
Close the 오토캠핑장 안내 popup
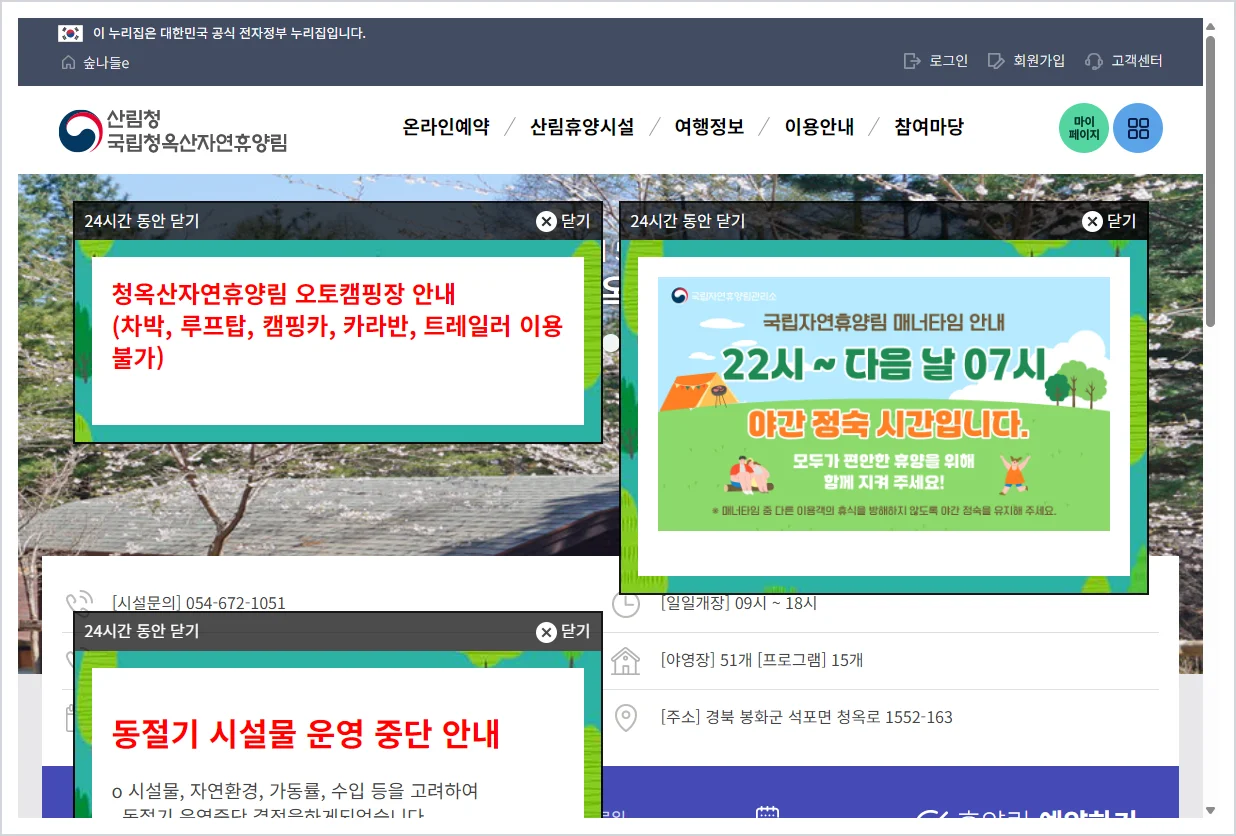pyautogui.click(x=564, y=221)
